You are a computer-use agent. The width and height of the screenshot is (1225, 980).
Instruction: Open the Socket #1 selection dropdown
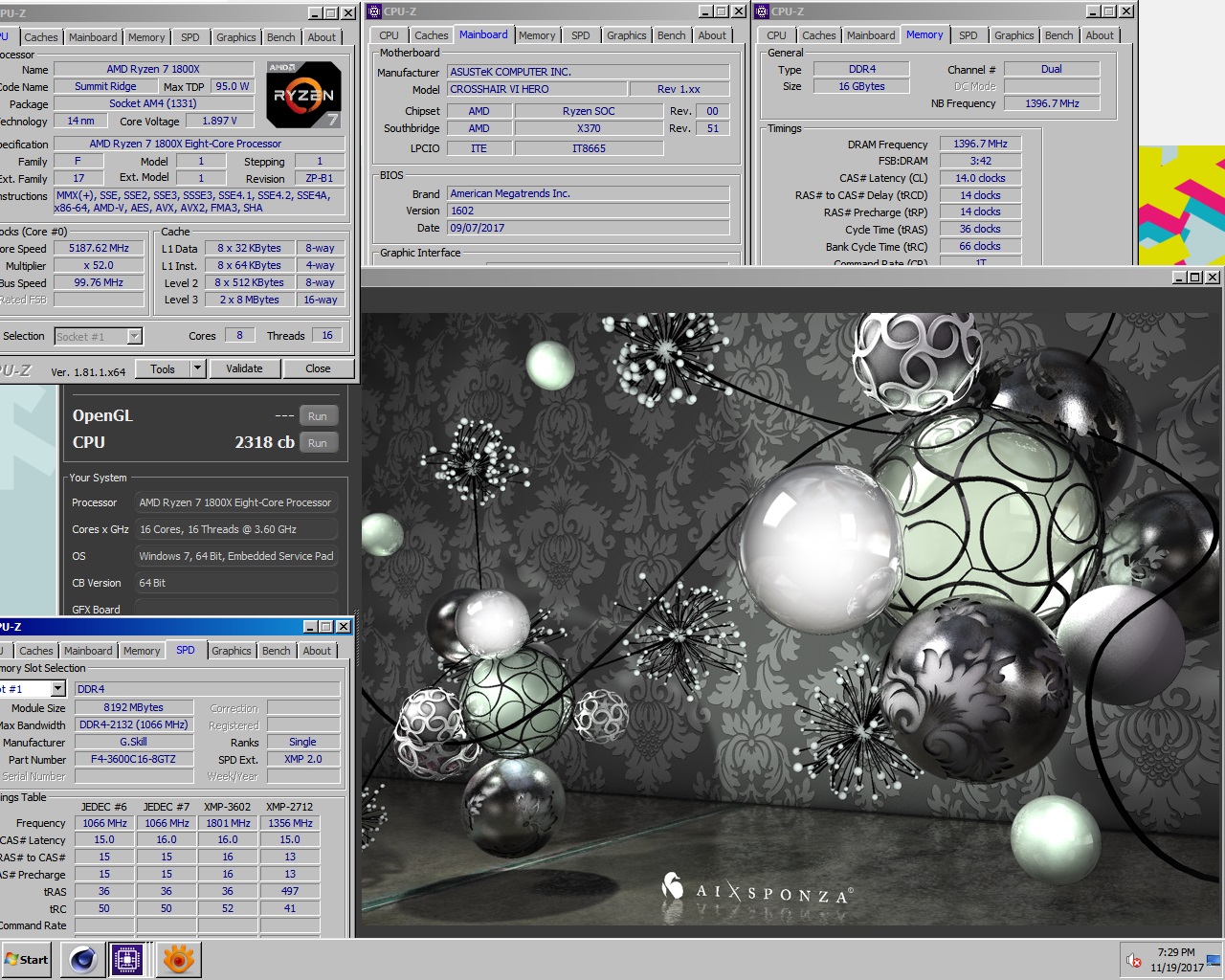pyautogui.click(x=135, y=336)
